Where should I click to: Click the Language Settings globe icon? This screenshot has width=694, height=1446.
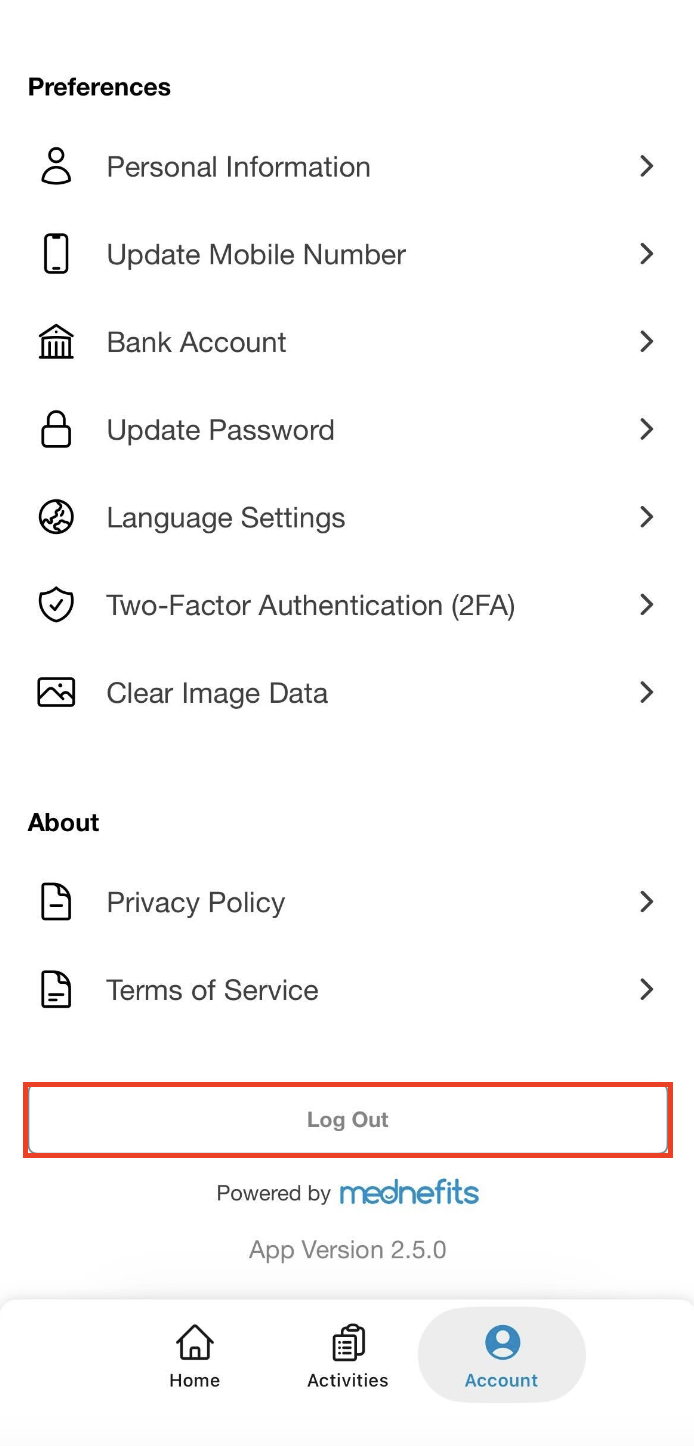point(56,518)
